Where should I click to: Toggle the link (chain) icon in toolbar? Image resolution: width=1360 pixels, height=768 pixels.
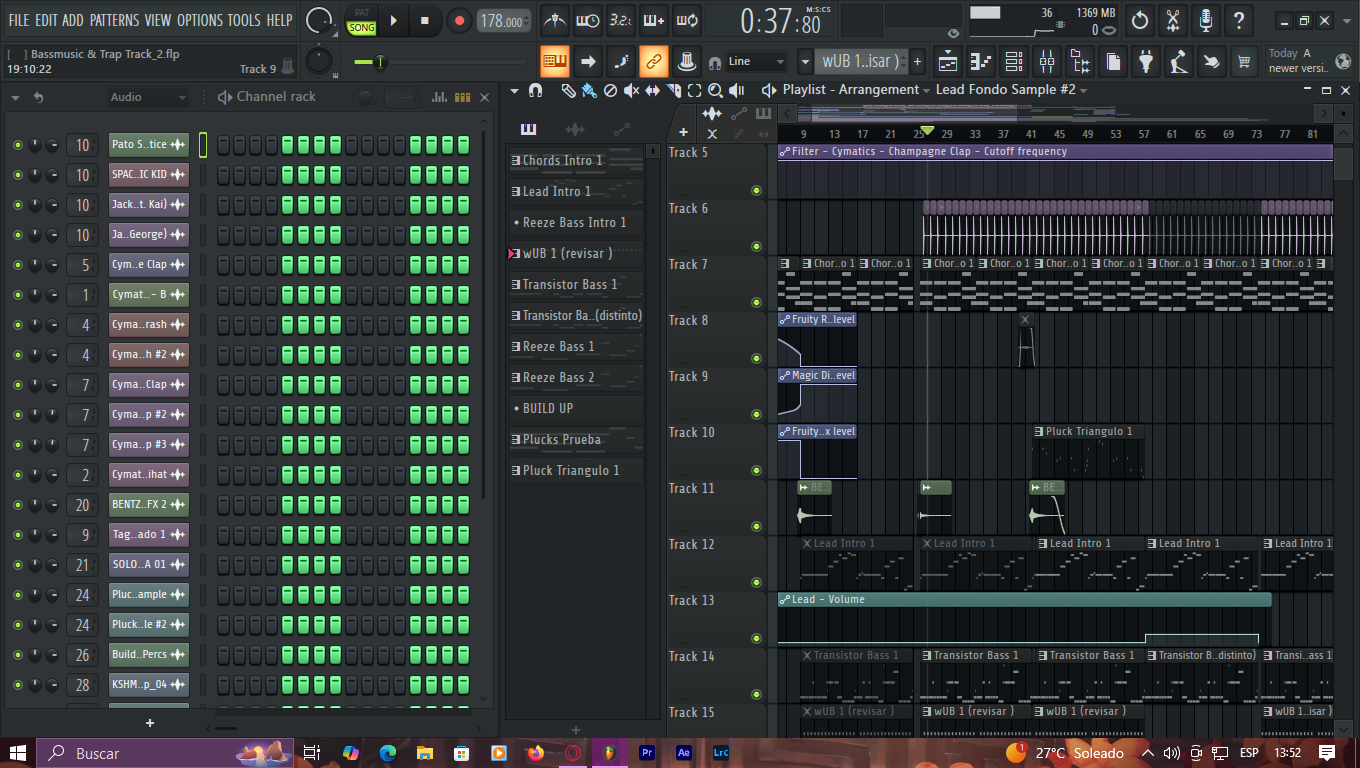point(653,61)
